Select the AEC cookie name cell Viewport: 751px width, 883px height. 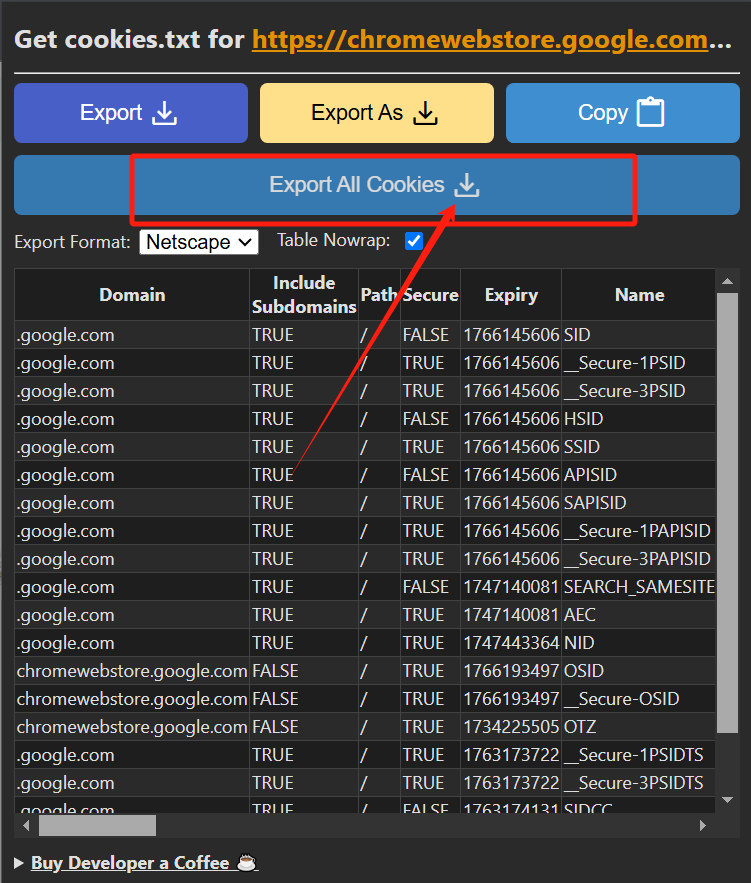[639, 615]
